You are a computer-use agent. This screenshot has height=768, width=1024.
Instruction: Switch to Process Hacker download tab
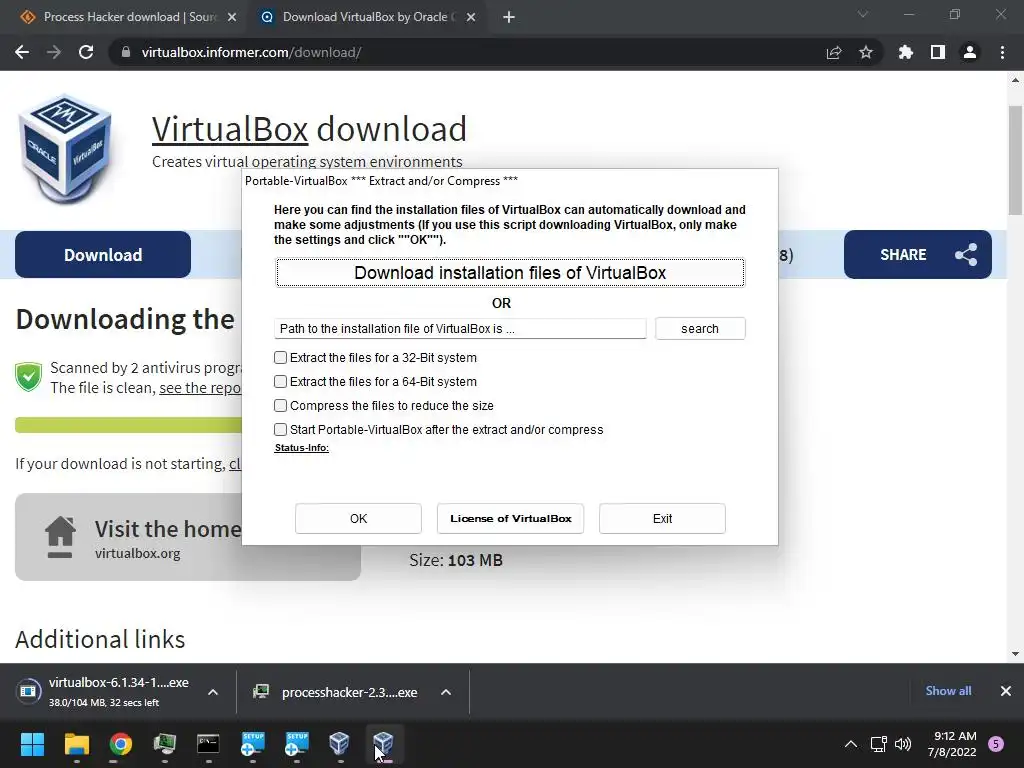129,17
